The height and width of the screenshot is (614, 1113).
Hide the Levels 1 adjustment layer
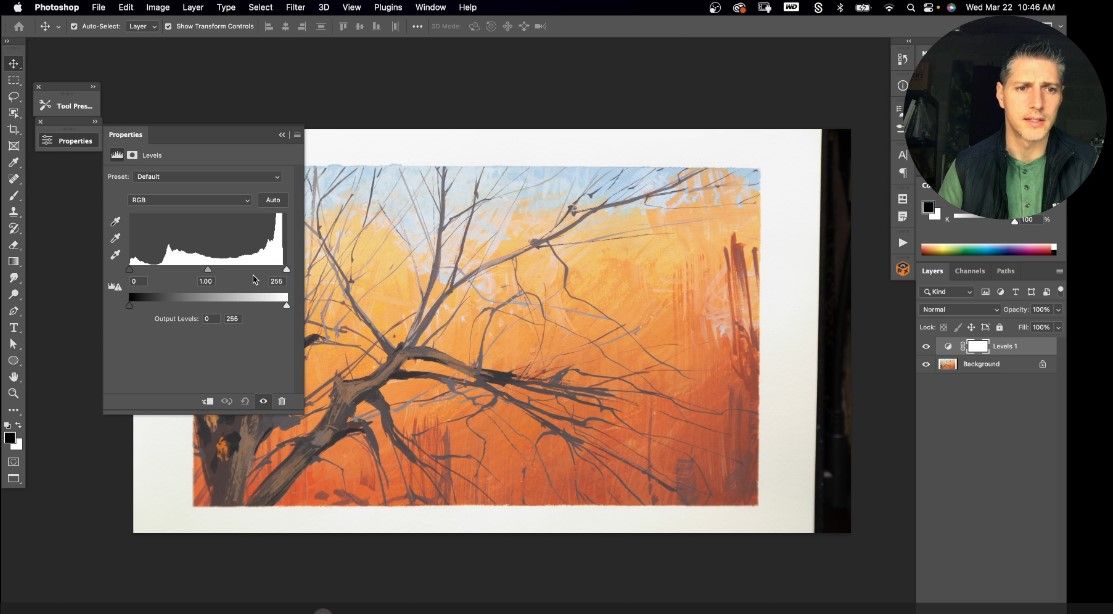(x=925, y=346)
